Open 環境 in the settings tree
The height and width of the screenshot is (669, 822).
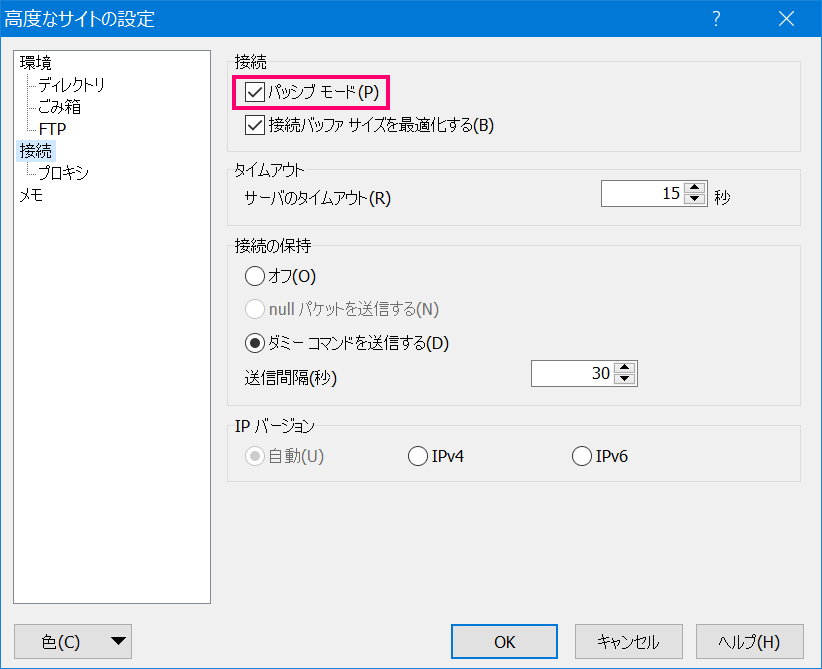[x=35, y=63]
